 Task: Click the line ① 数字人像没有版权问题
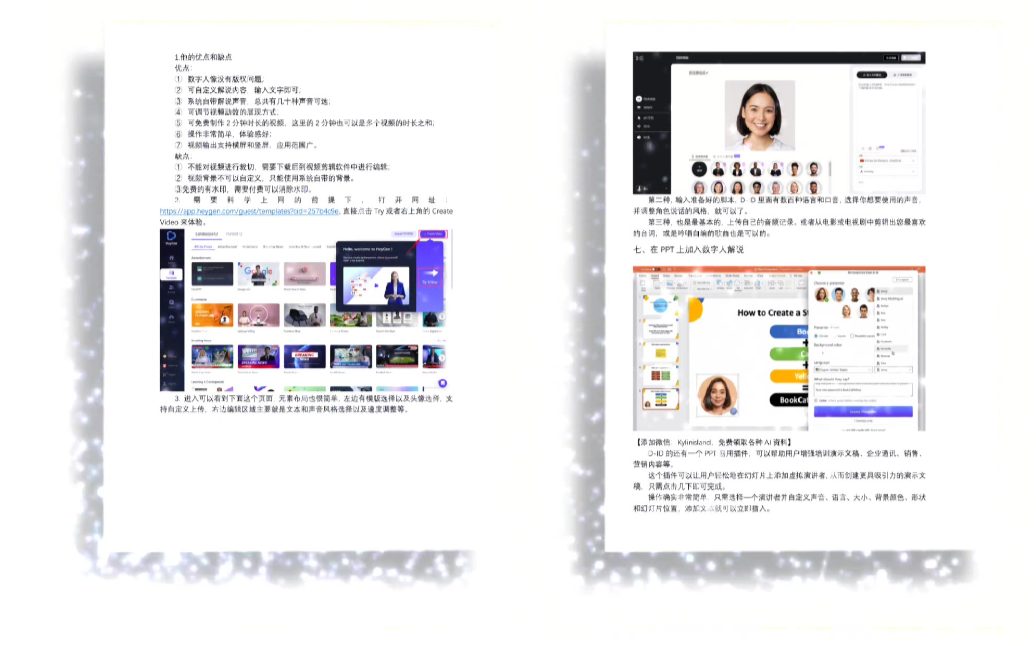[220, 79]
